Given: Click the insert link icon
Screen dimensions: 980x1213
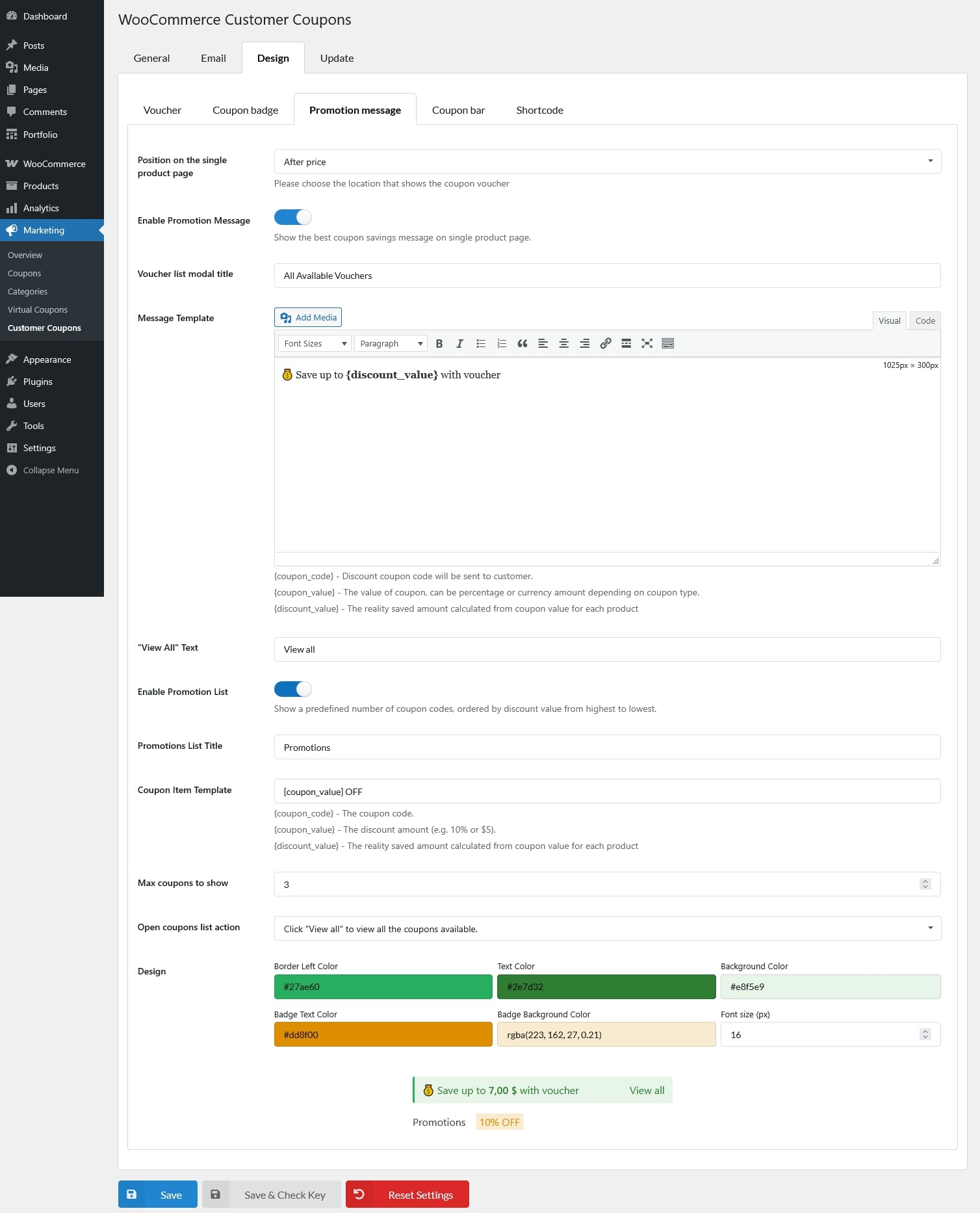Looking at the screenshot, I should pyautogui.click(x=605, y=343).
